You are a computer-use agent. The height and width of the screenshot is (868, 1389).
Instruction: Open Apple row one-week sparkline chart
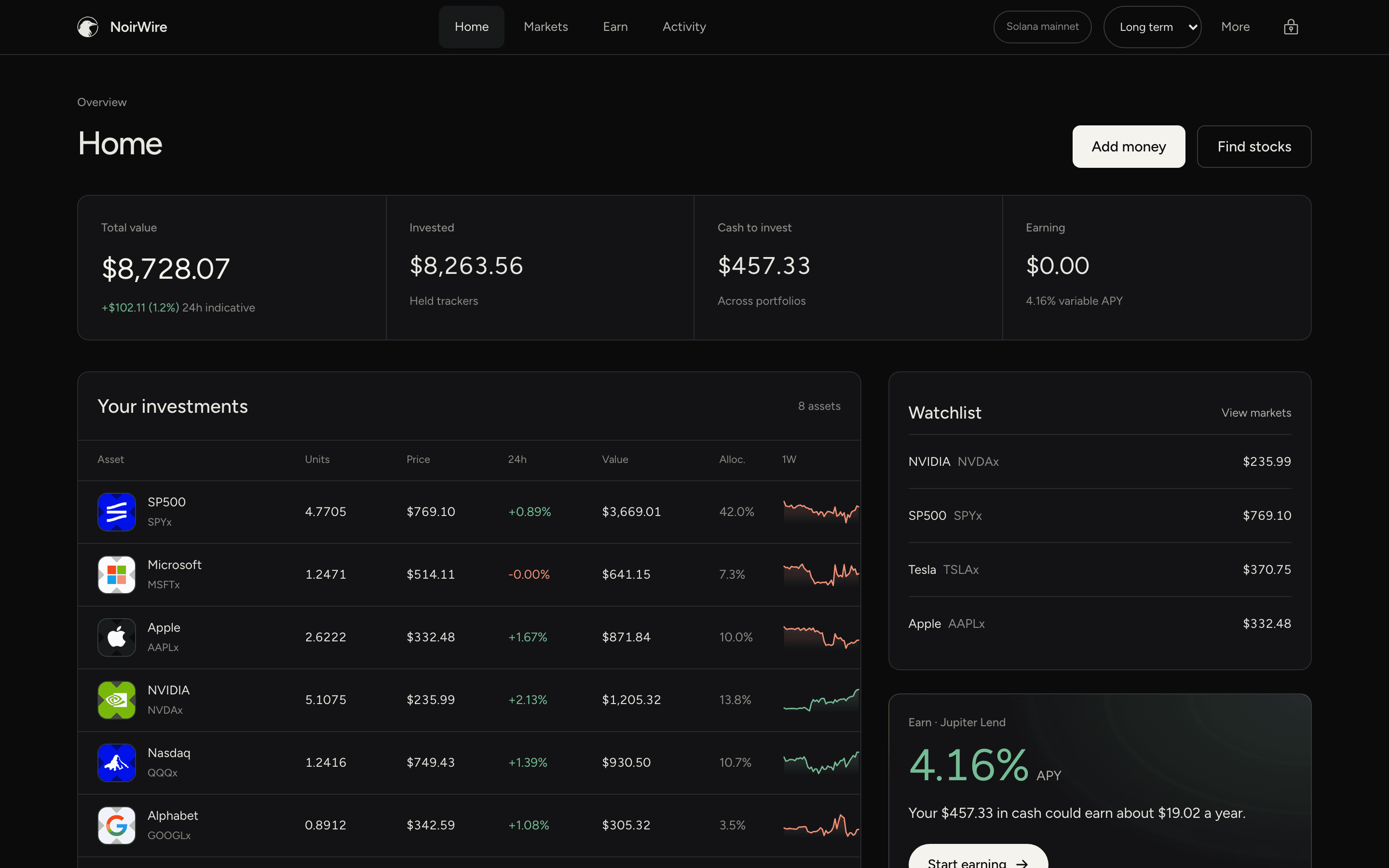point(821,637)
